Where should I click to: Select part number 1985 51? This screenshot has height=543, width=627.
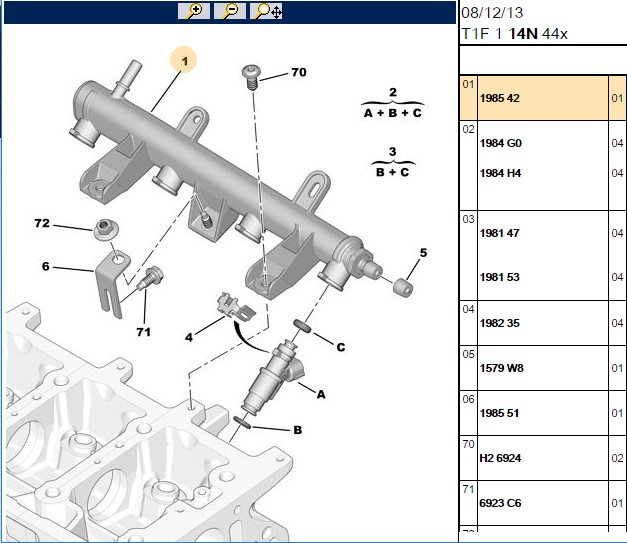click(x=499, y=413)
